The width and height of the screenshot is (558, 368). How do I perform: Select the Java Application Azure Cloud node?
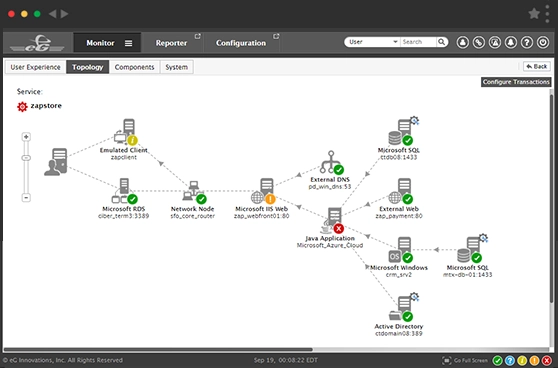(x=332, y=221)
